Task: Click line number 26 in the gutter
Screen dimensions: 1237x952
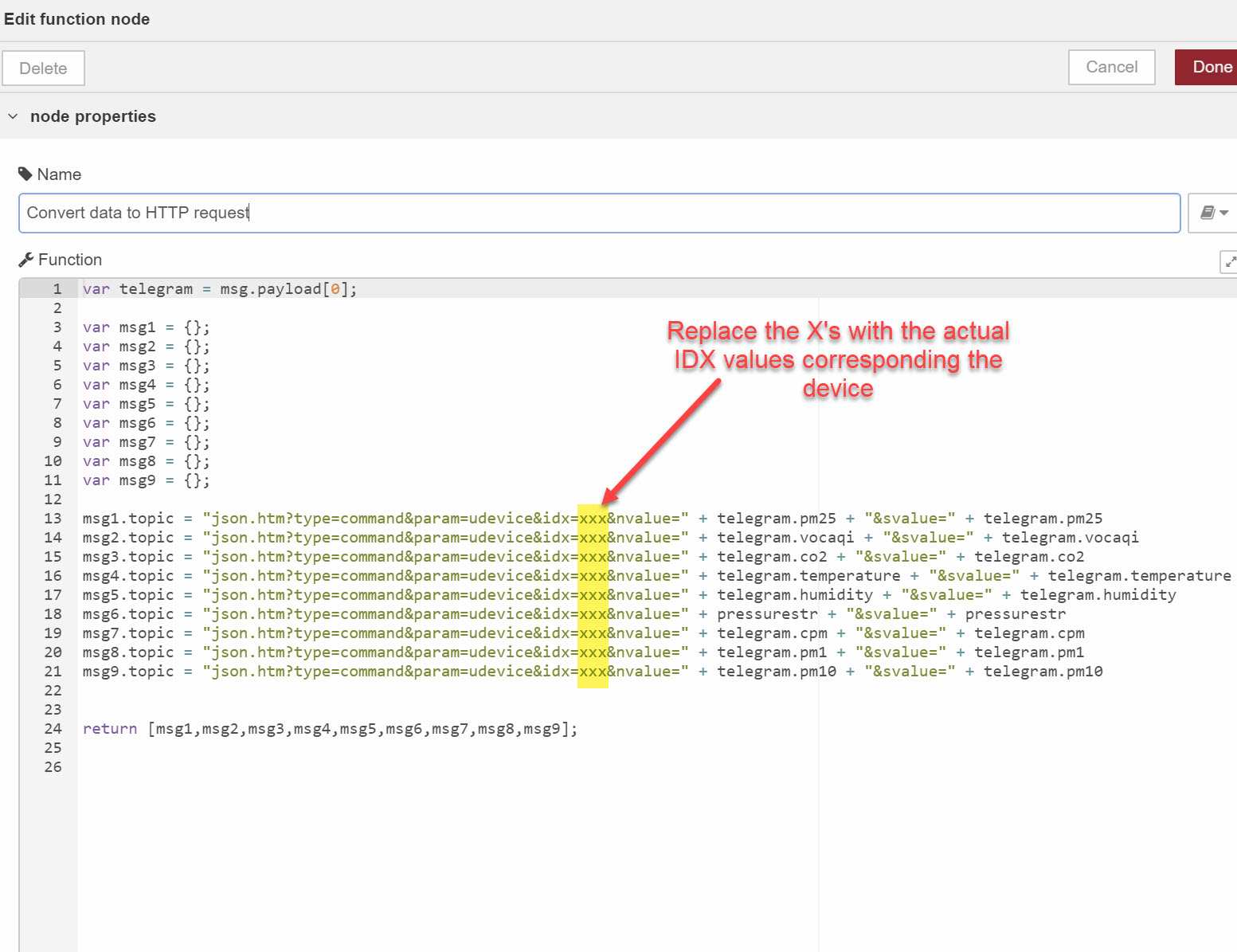Action: coord(53,767)
